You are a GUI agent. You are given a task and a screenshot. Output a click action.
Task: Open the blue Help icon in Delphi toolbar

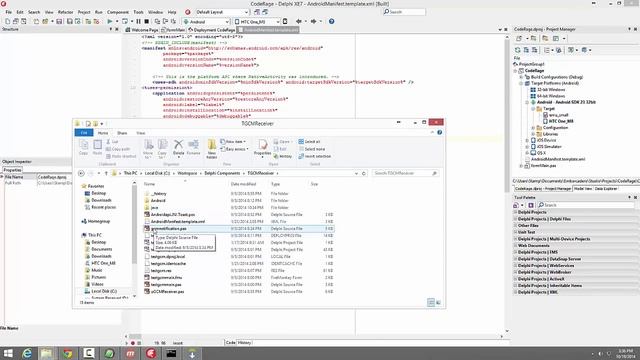[x=331, y=21]
